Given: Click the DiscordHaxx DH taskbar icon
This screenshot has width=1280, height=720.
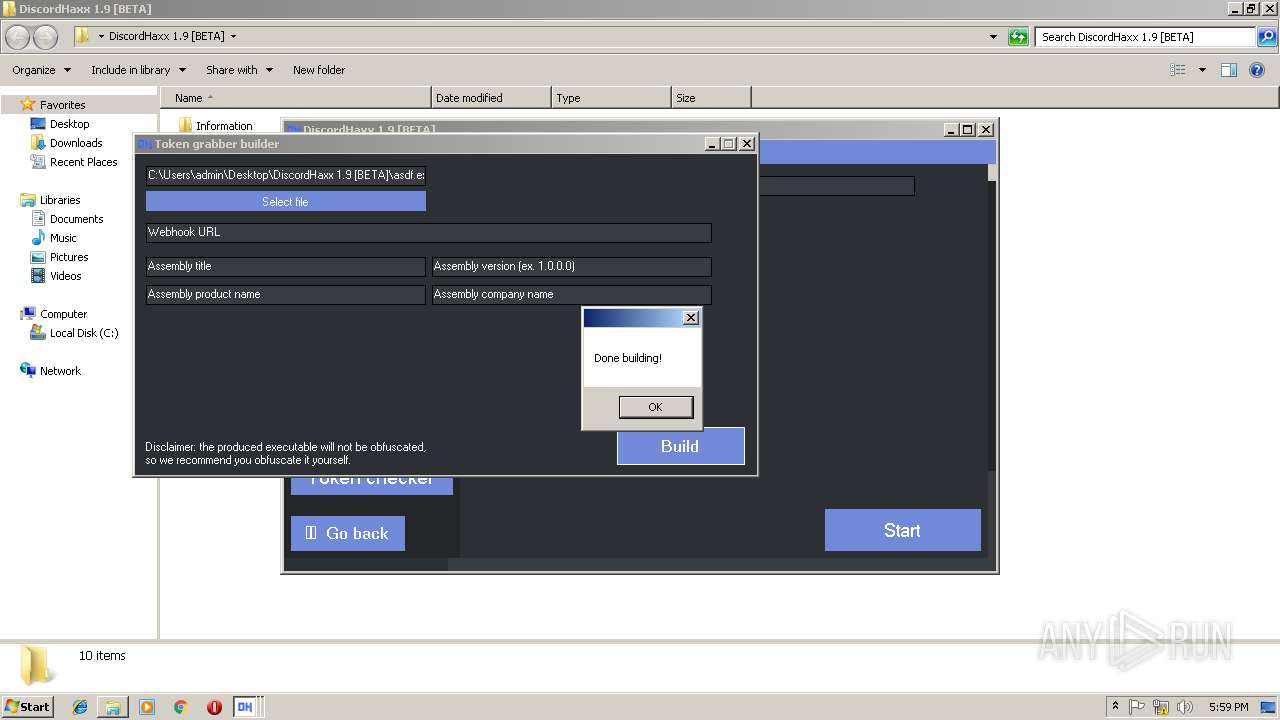Looking at the screenshot, I should point(245,707).
